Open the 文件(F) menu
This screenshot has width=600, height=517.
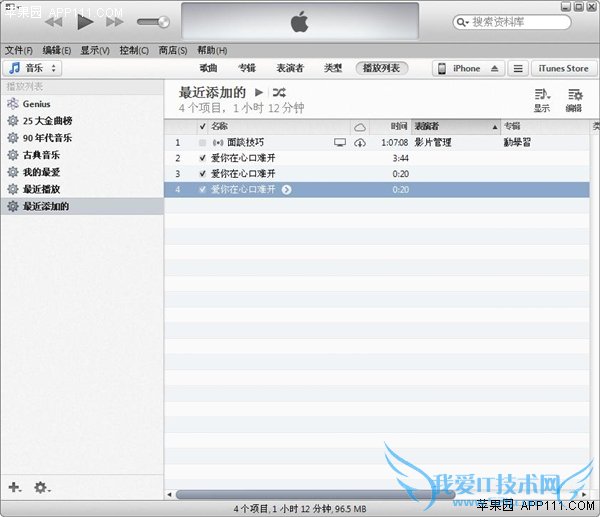(x=18, y=50)
